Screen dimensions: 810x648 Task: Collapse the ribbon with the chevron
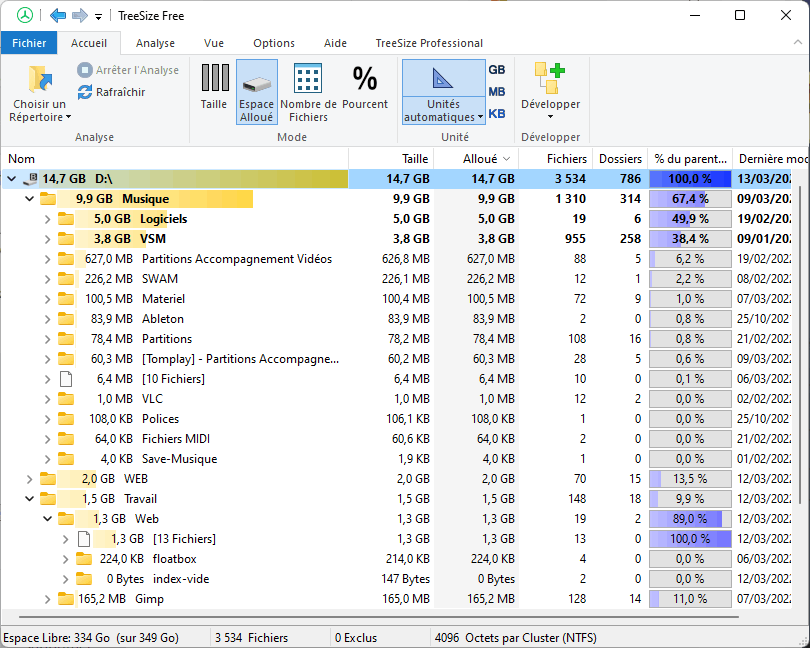coord(798,43)
